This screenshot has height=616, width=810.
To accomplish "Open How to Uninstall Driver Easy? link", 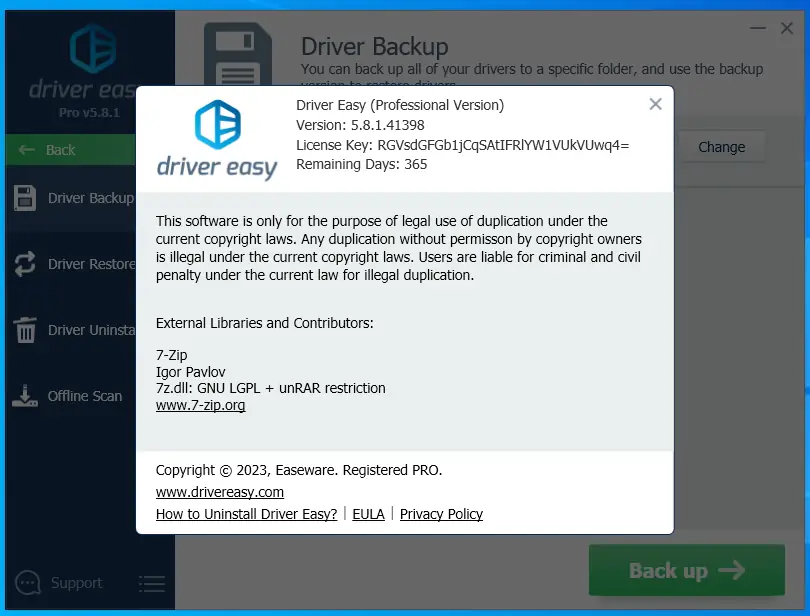I will point(246,514).
